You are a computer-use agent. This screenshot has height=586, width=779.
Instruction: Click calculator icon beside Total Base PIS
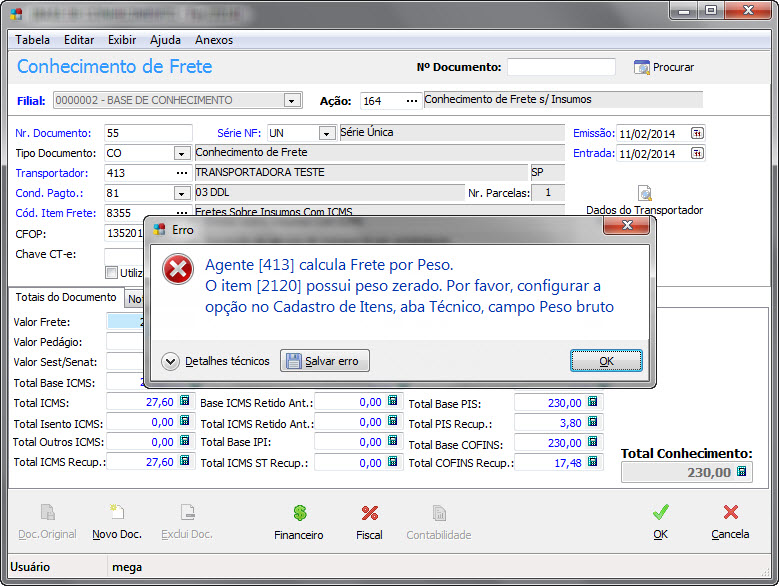point(592,403)
